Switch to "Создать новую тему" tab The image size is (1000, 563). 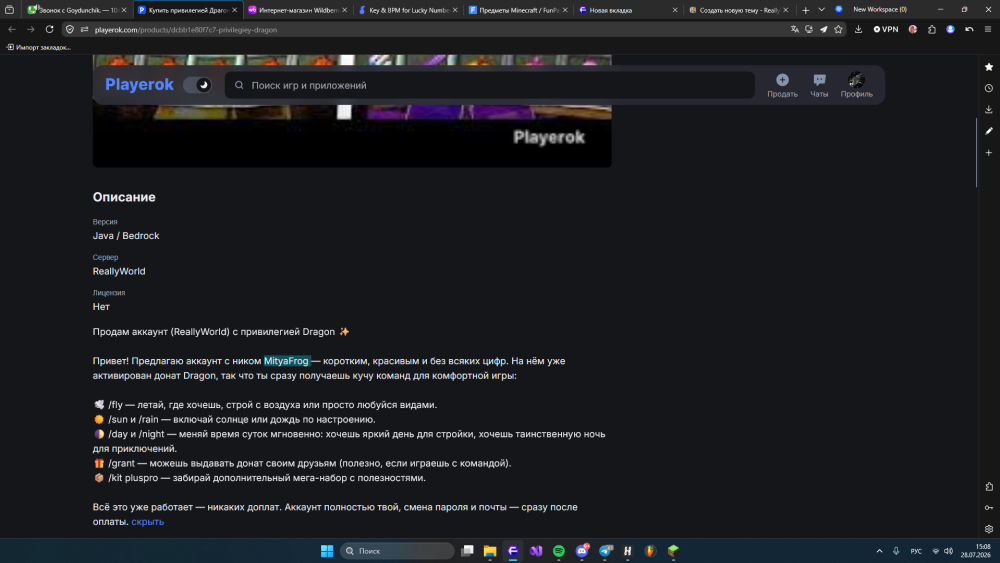pyautogui.click(x=737, y=10)
